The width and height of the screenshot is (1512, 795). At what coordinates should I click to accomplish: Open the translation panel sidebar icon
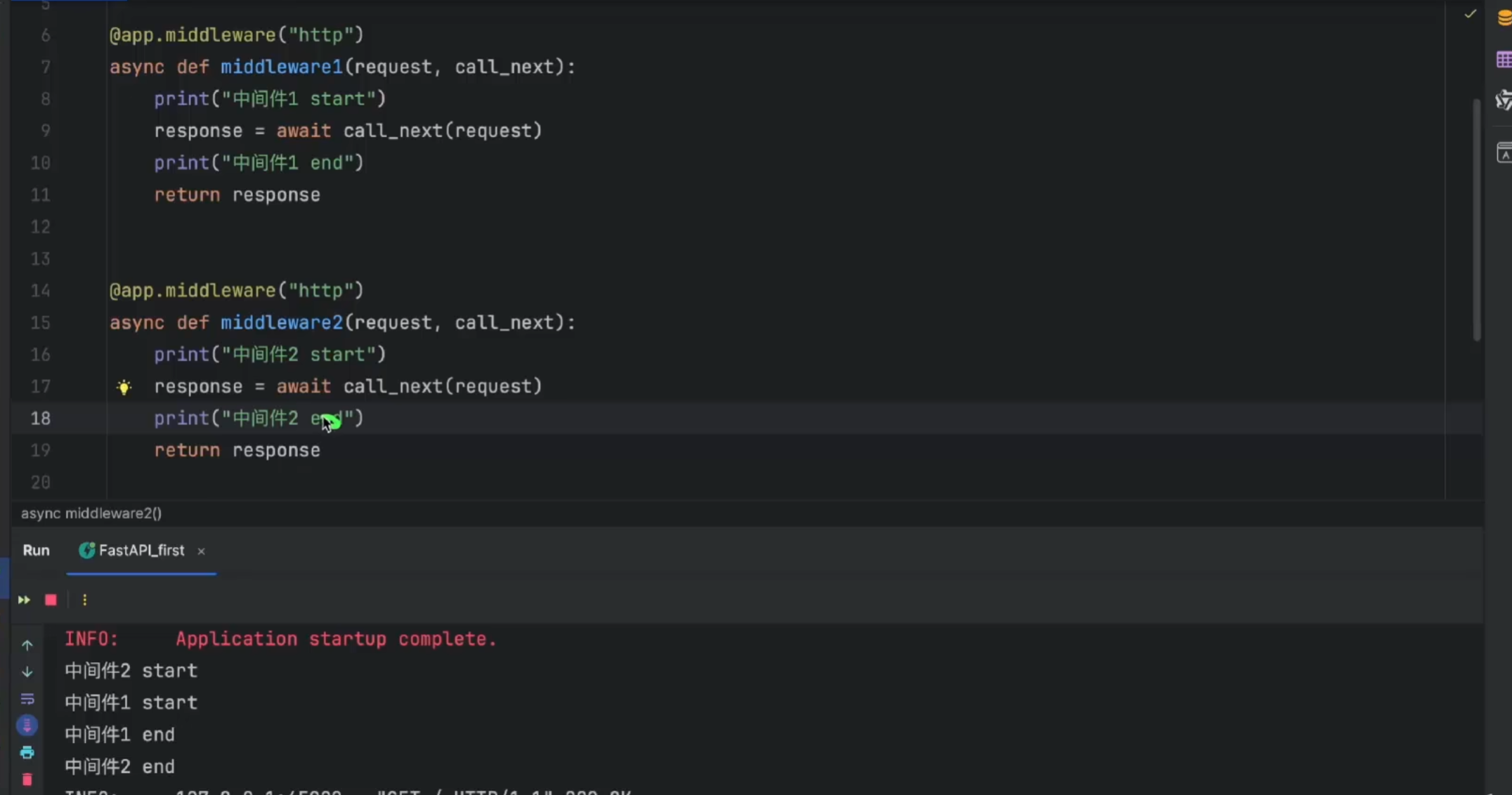point(1504,152)
